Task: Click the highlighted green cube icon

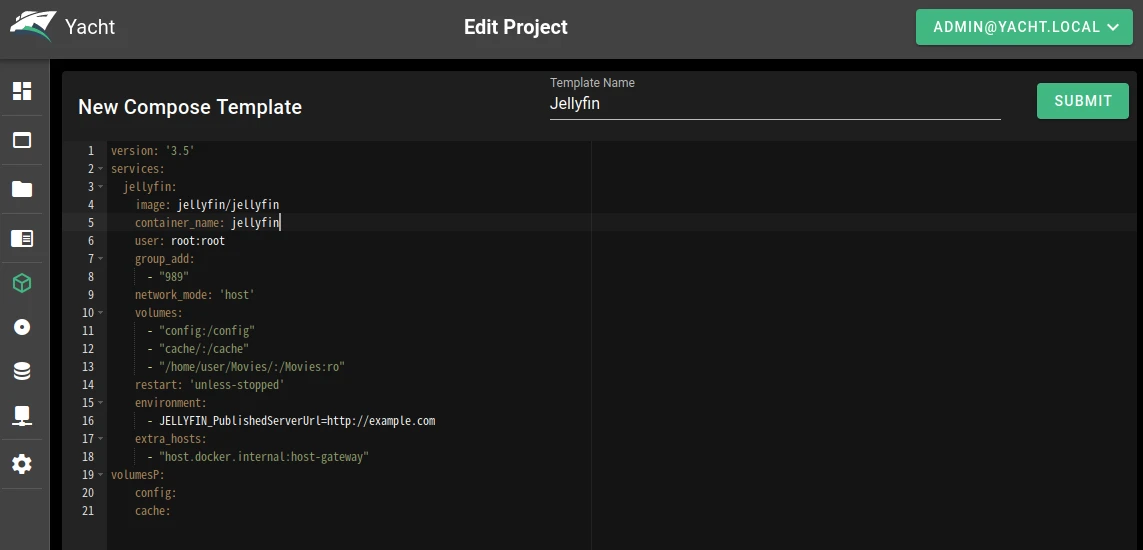Action: tap(22, 284)
